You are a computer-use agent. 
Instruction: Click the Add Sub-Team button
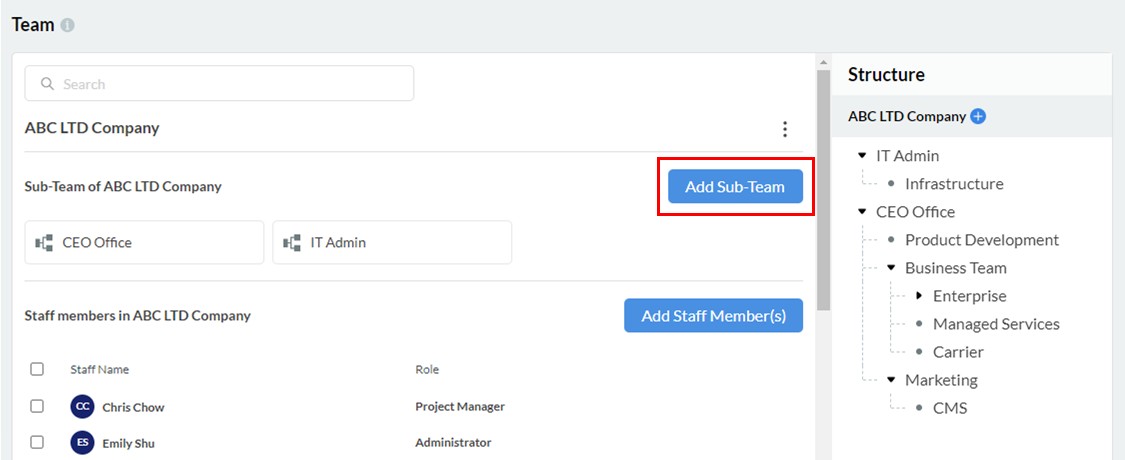[x=735, y=187]
